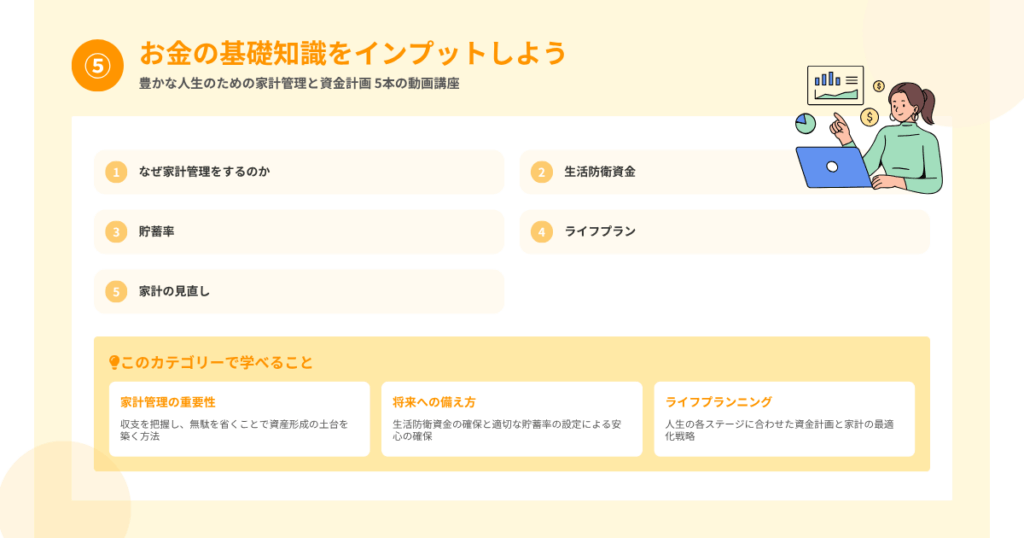Click the number 1 badge icon
Image resolution: width=1024 pixels, height=538 pixels.
pos(117,172)
